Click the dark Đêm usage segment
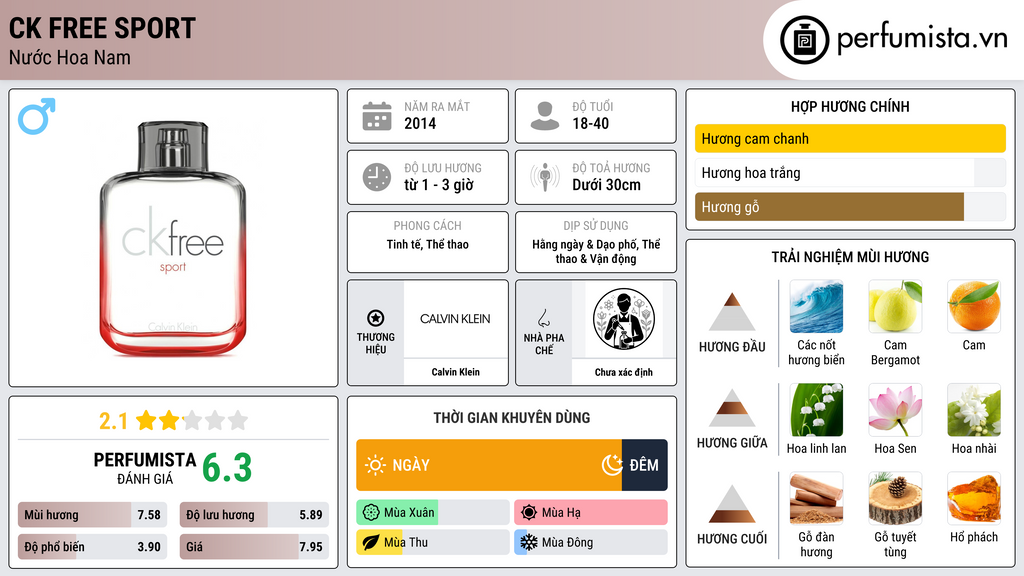 (x=645, y=465)
